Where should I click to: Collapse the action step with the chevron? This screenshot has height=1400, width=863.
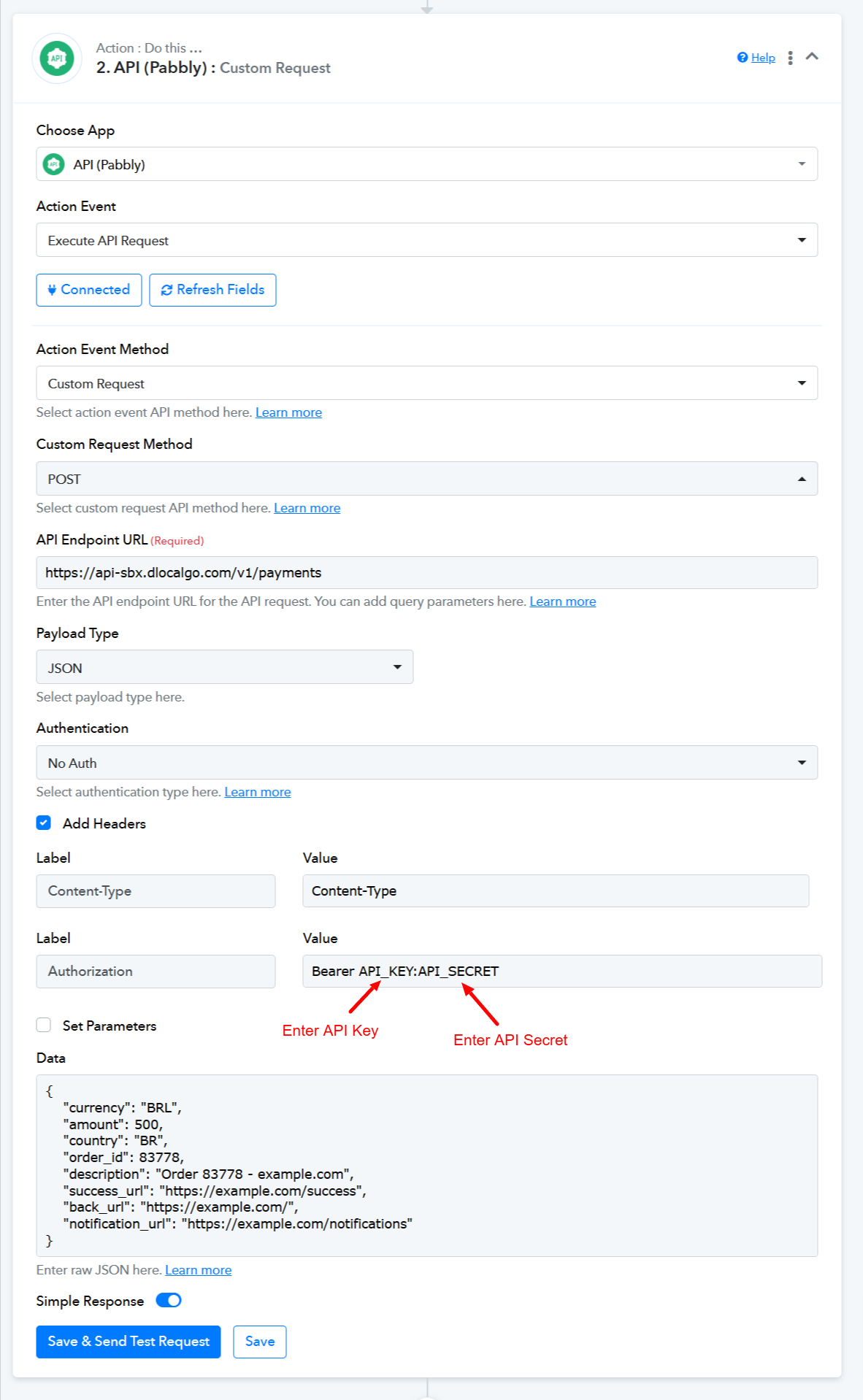click(x=812, y=56)
